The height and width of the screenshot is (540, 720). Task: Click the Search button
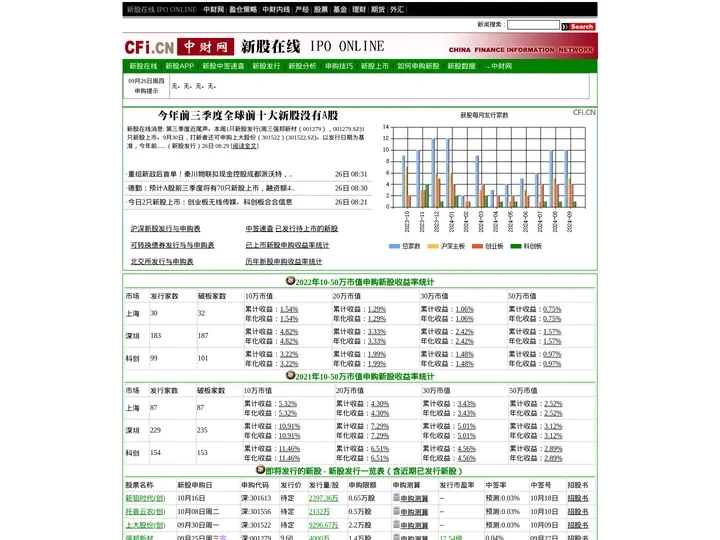[x=582, y=27]
